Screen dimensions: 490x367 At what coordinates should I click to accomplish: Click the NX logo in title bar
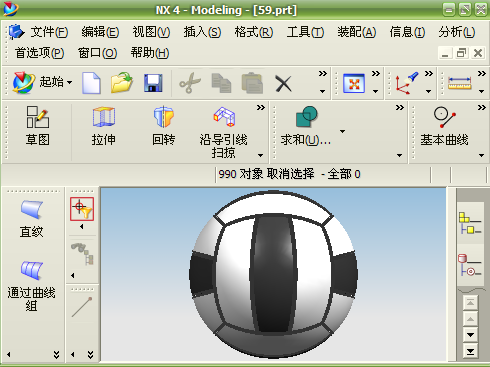click(11, 9)
